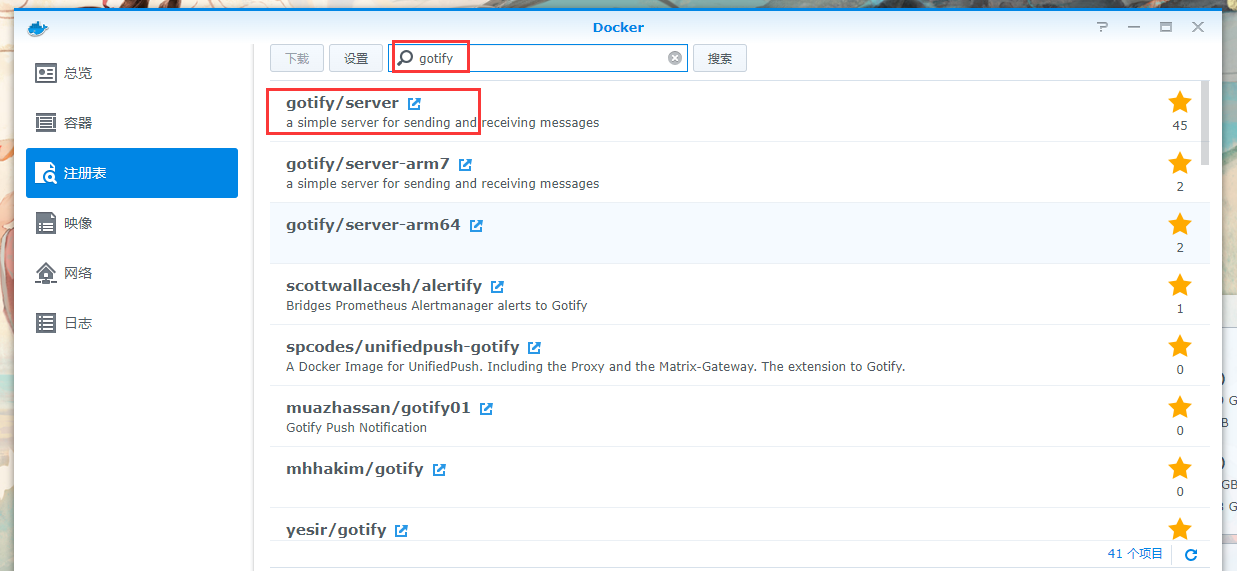1237x571 pixels.
Task: Click the Docker whale logo icon
Action: coord(37,27)
